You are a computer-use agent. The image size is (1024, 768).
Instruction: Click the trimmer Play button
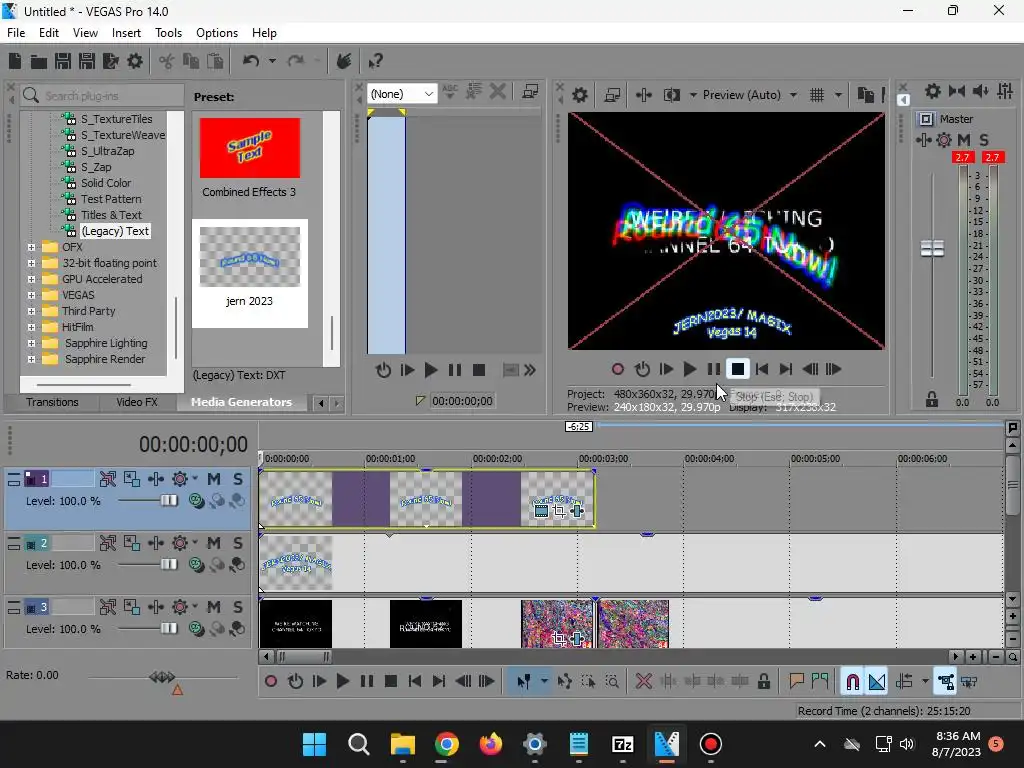[431, 370]
